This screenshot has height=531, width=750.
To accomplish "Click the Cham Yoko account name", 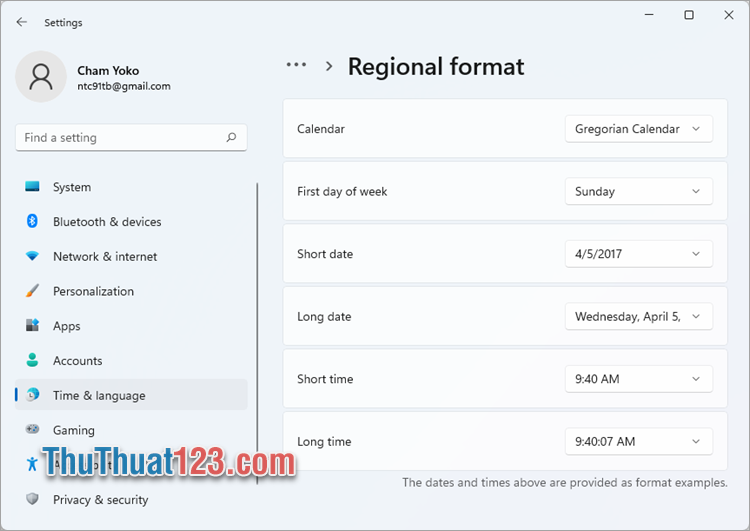I will click(108, 71).
